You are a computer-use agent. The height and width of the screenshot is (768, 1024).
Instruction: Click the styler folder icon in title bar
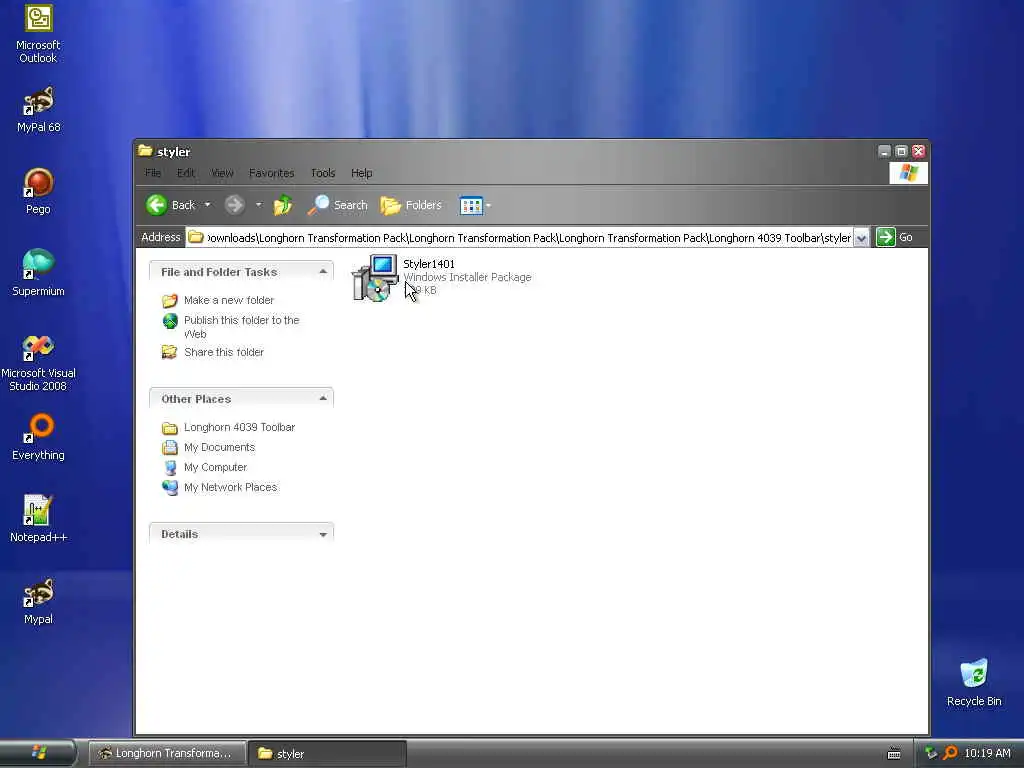pos(146,151)
